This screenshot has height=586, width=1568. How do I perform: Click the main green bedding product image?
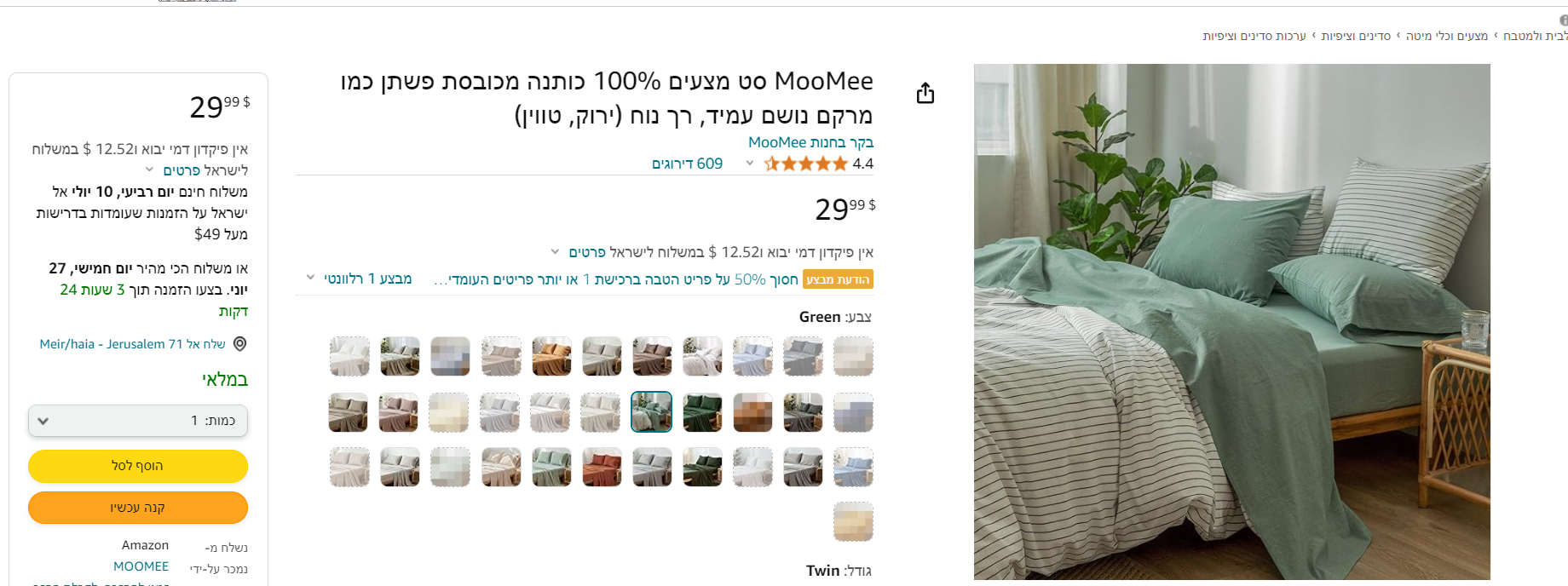coord(1231,322)
